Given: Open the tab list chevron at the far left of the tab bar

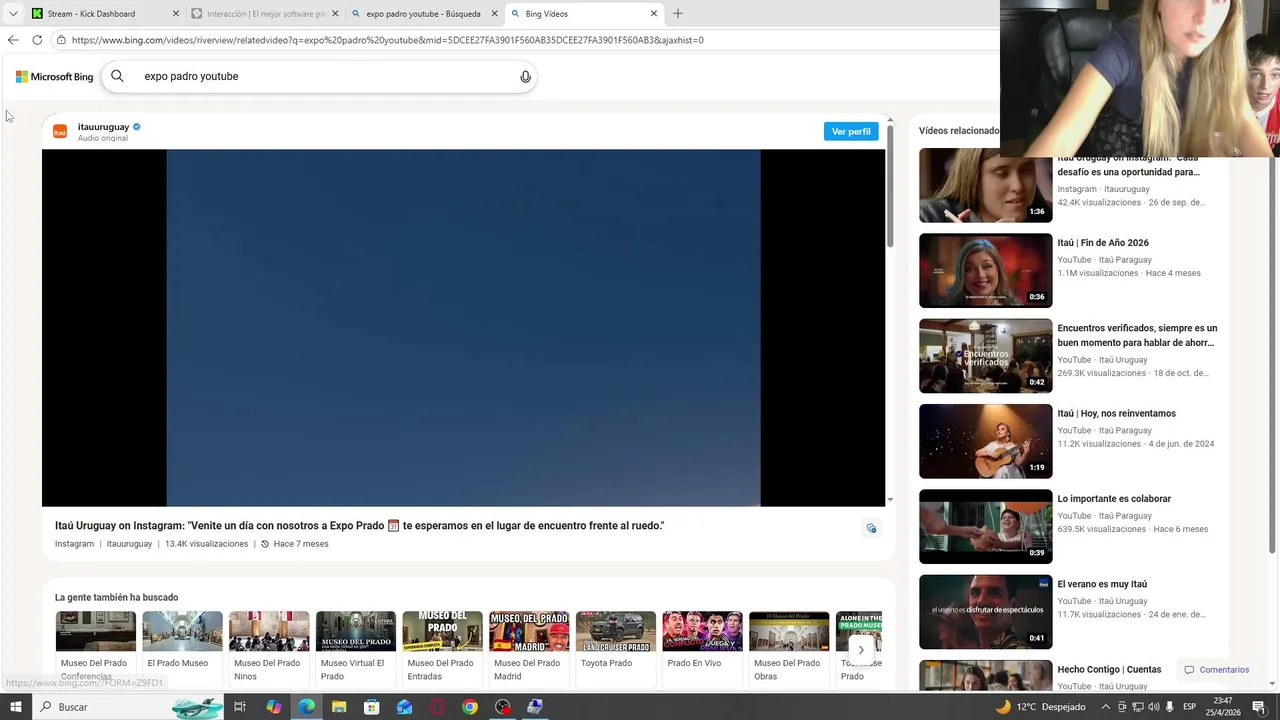Looking at the screenshot, I should click(x=13, y=14).
